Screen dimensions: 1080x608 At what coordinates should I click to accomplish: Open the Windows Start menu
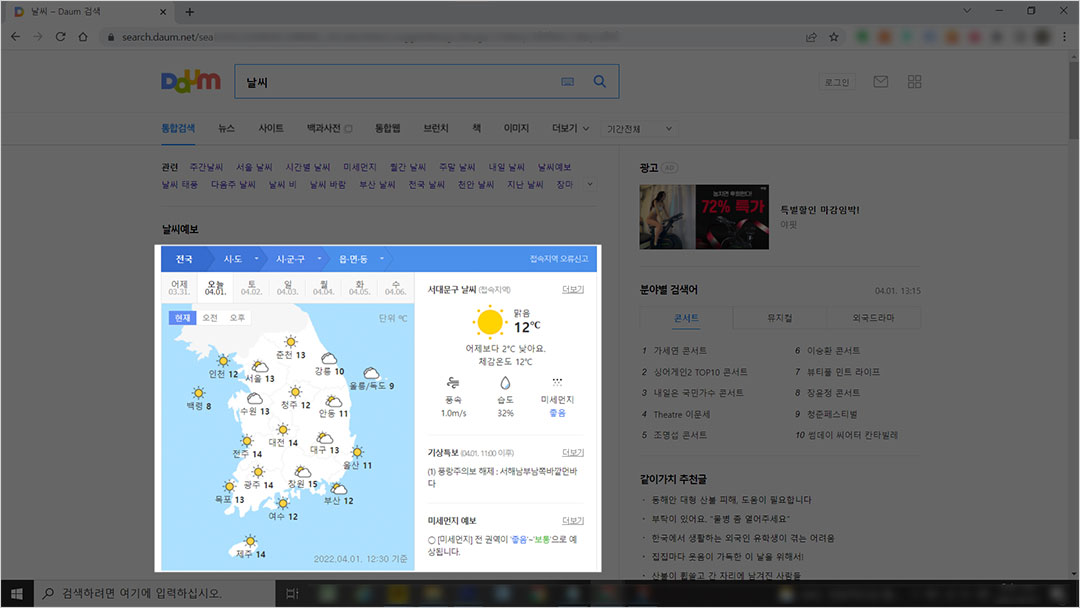17,593
